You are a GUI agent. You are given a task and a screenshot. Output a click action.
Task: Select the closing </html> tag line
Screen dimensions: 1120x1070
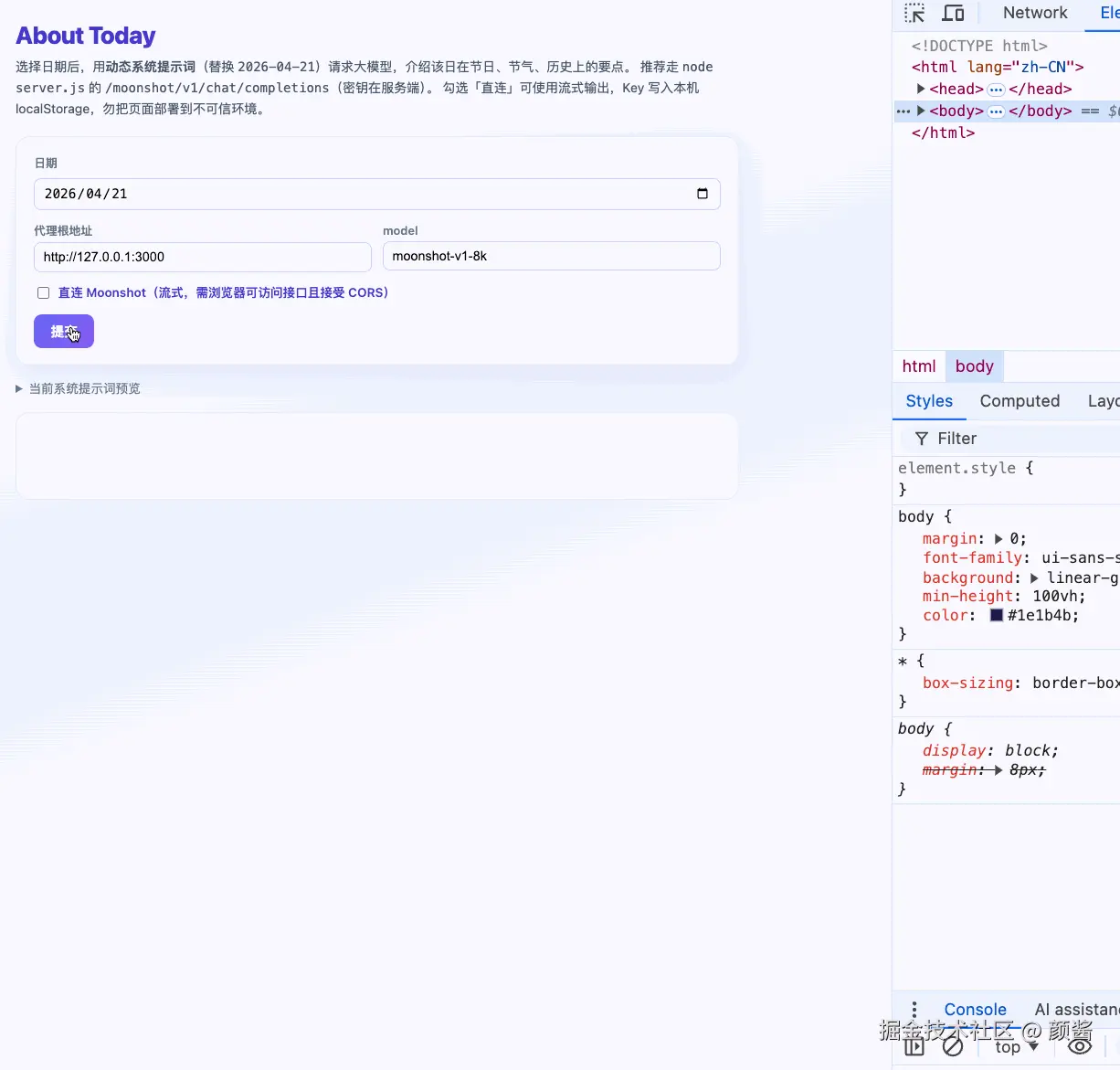click(x=943, y=133)
